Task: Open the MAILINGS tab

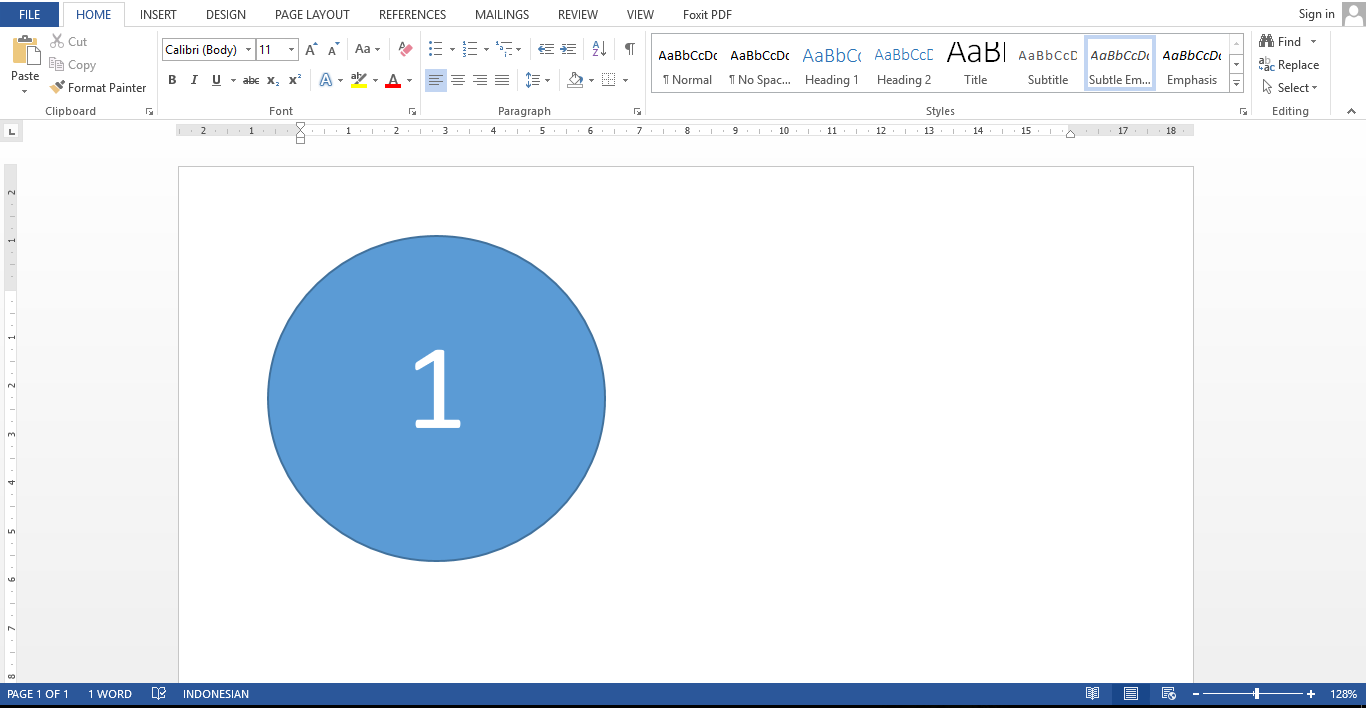Action: [x=501, y=14]
